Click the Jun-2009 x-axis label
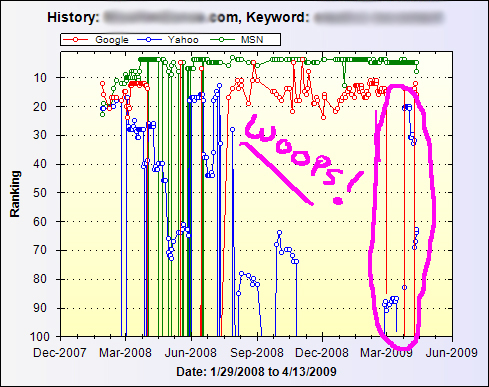Screen dimensions: 489x387 coord(452,353)
